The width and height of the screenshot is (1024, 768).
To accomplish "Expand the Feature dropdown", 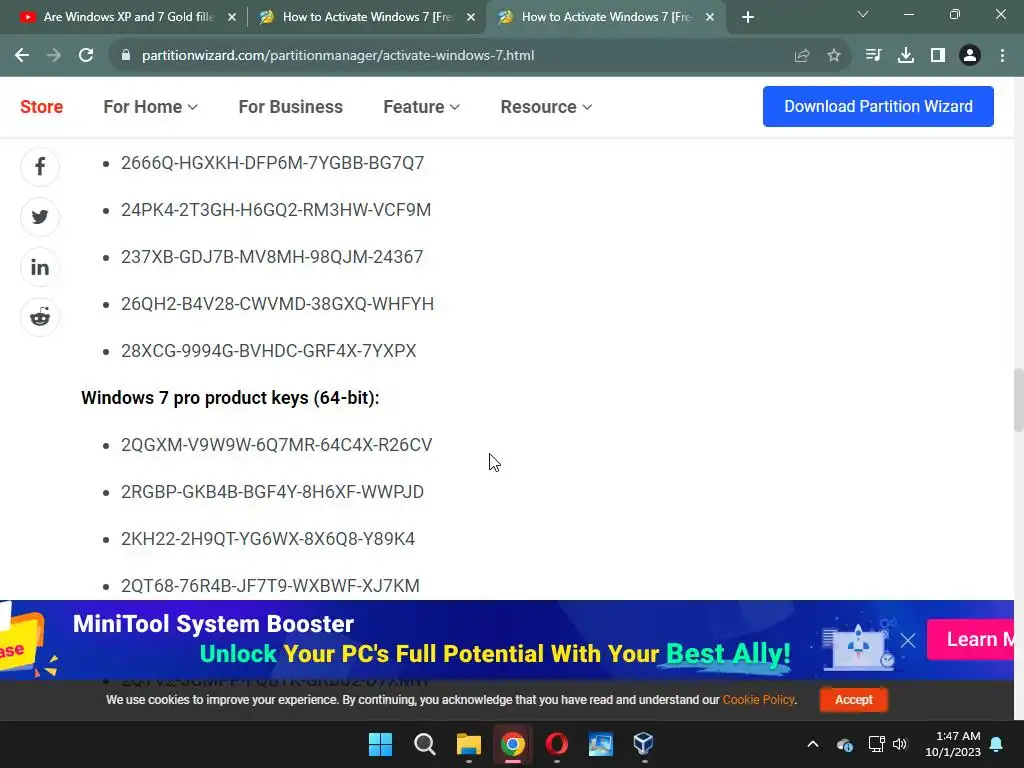I will pos(421,106).
